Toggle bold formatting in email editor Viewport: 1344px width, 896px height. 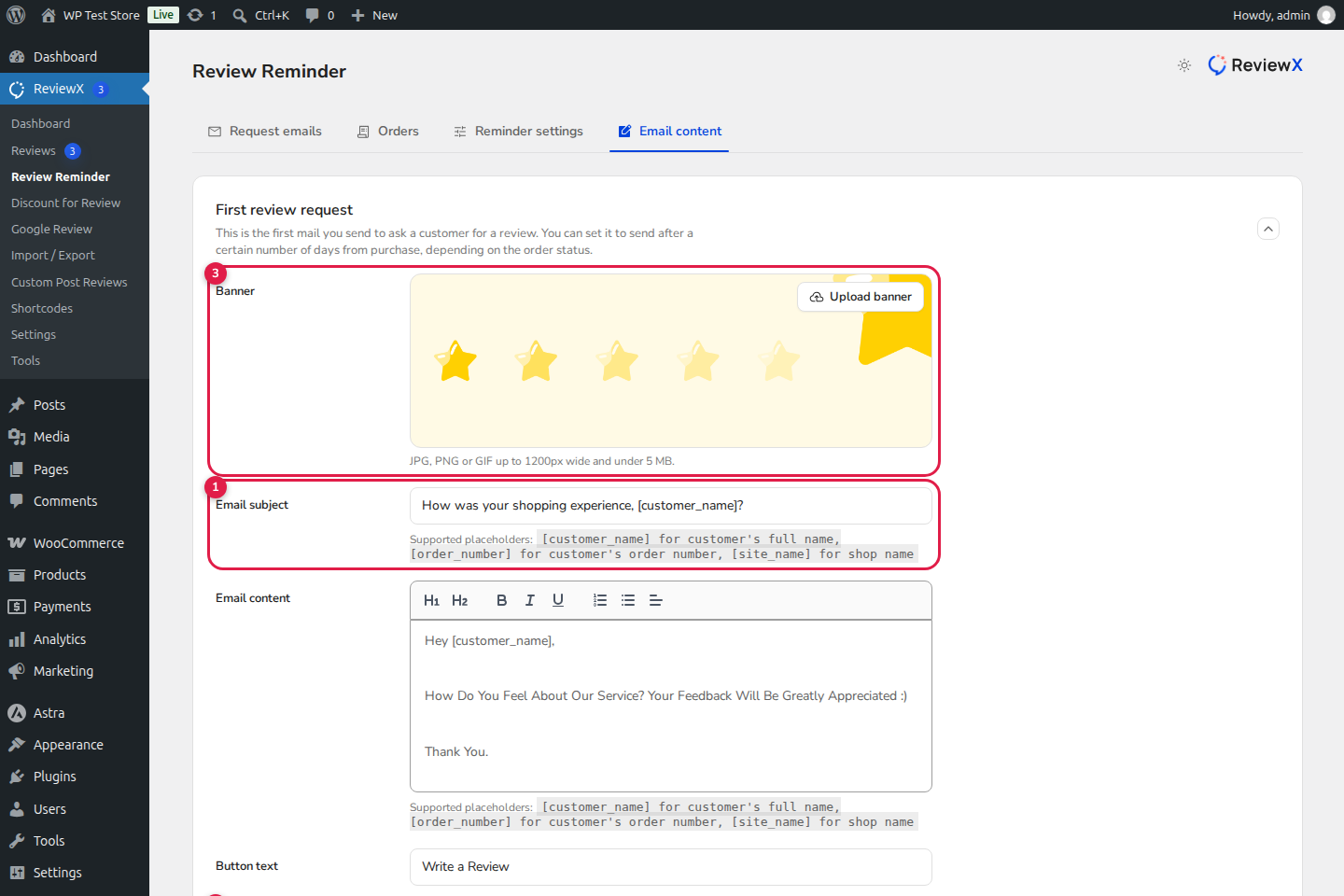pyautogui.click(x=501, y=600)
